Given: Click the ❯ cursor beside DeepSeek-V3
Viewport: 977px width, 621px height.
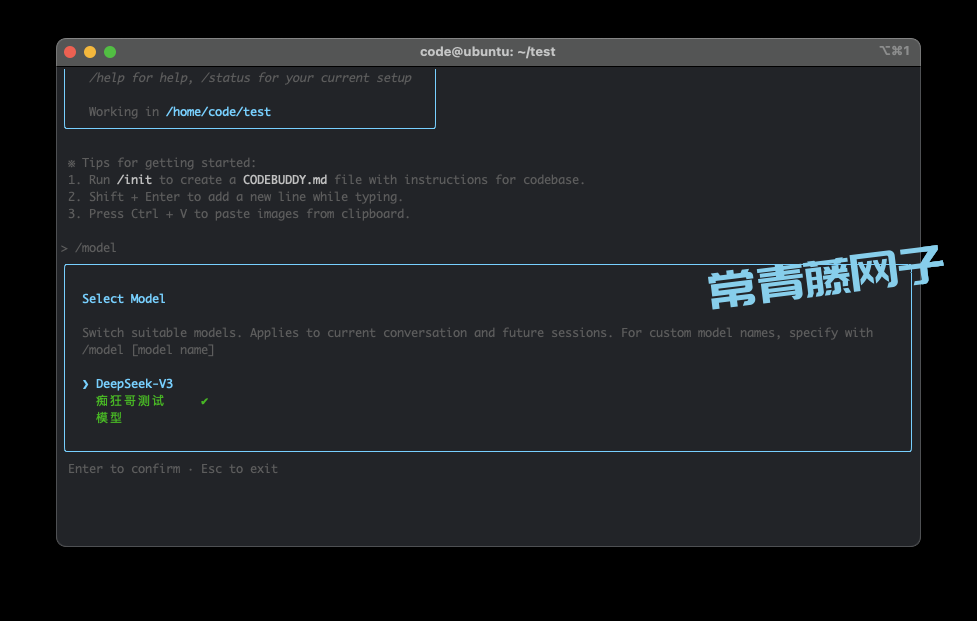Looking at the screenshot, I should pos(86,384).
